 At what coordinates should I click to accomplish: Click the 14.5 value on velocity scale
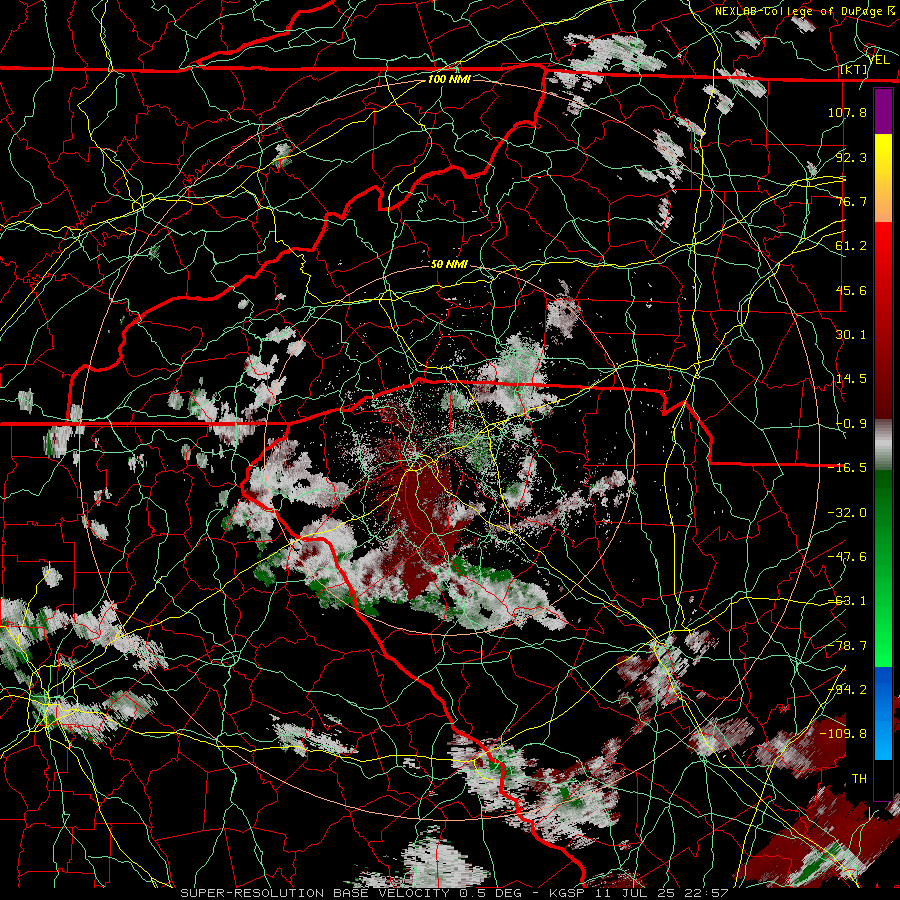[x=851, y=379]
